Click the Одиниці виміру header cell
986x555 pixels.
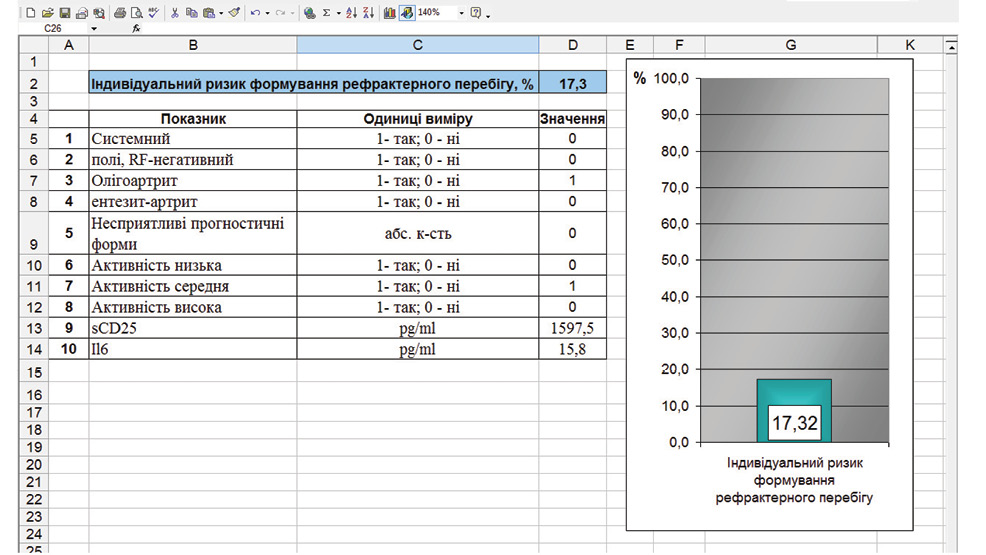pos(418,119)
